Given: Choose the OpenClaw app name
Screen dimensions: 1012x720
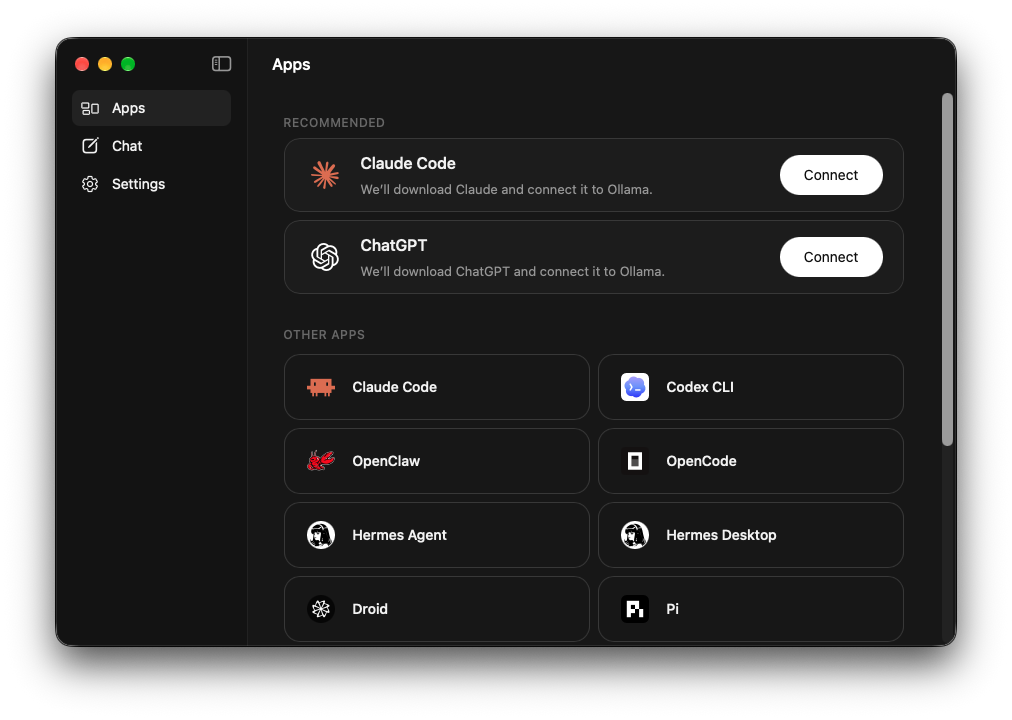Looking at the screenshot, I should coord(386,461).
